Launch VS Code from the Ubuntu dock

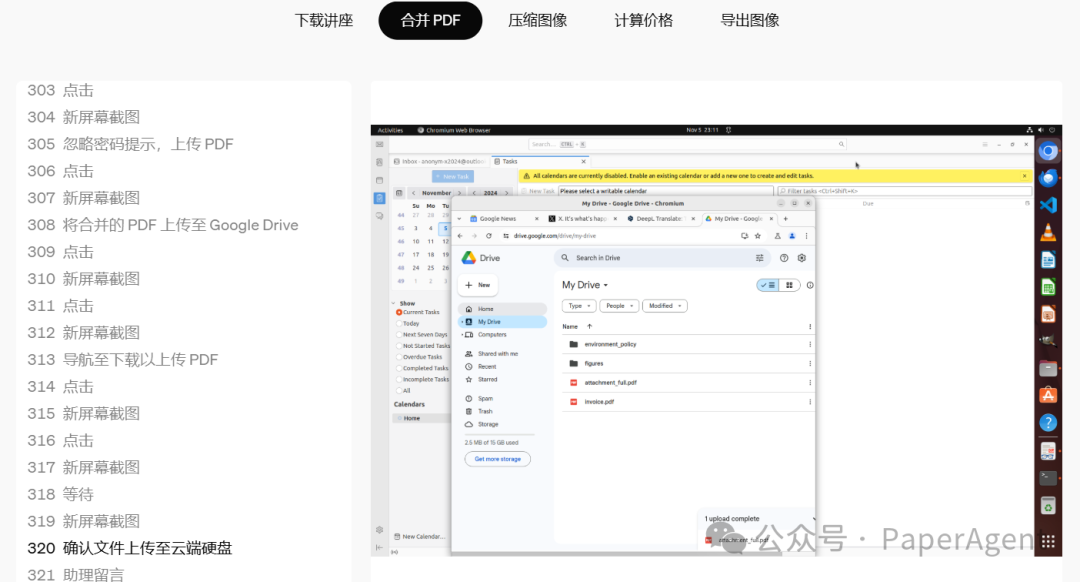point(1047,204)
